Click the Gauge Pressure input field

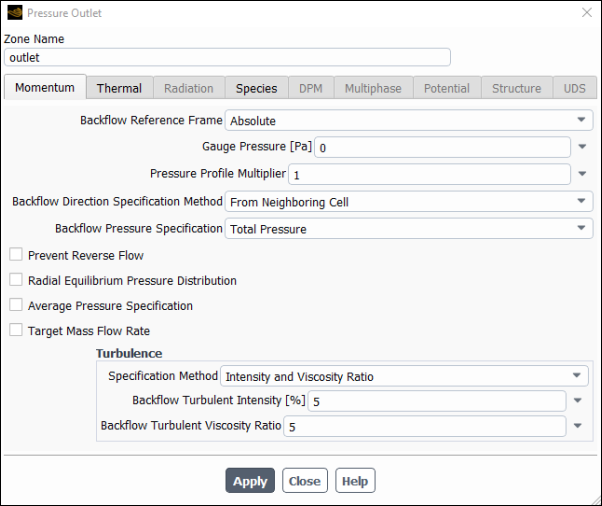point(440,147)
